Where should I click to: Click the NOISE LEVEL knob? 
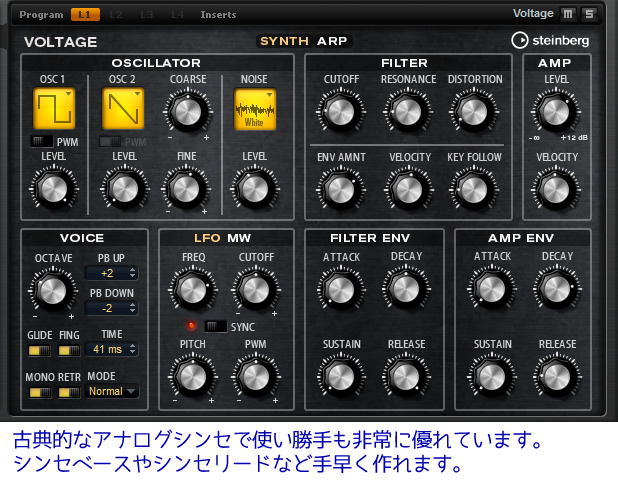(255, 188)
